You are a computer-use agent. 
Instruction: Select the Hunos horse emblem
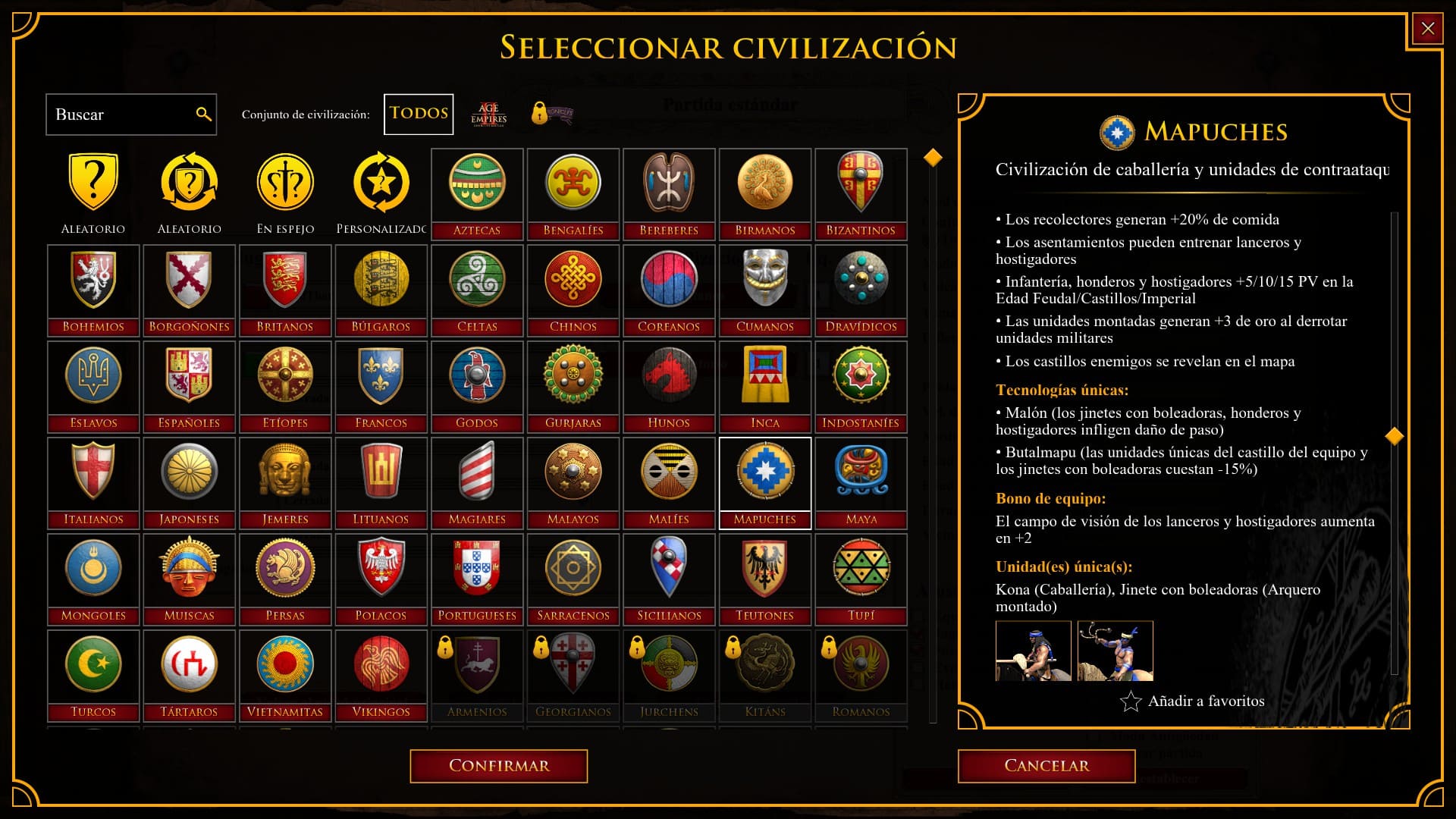669,387
